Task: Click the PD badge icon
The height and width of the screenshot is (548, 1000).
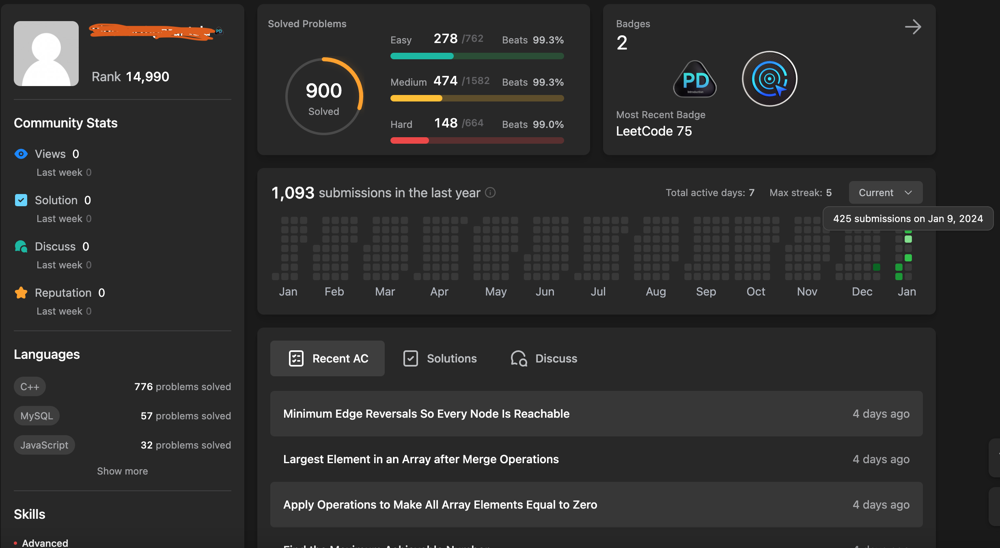Action: pos(695,79)
